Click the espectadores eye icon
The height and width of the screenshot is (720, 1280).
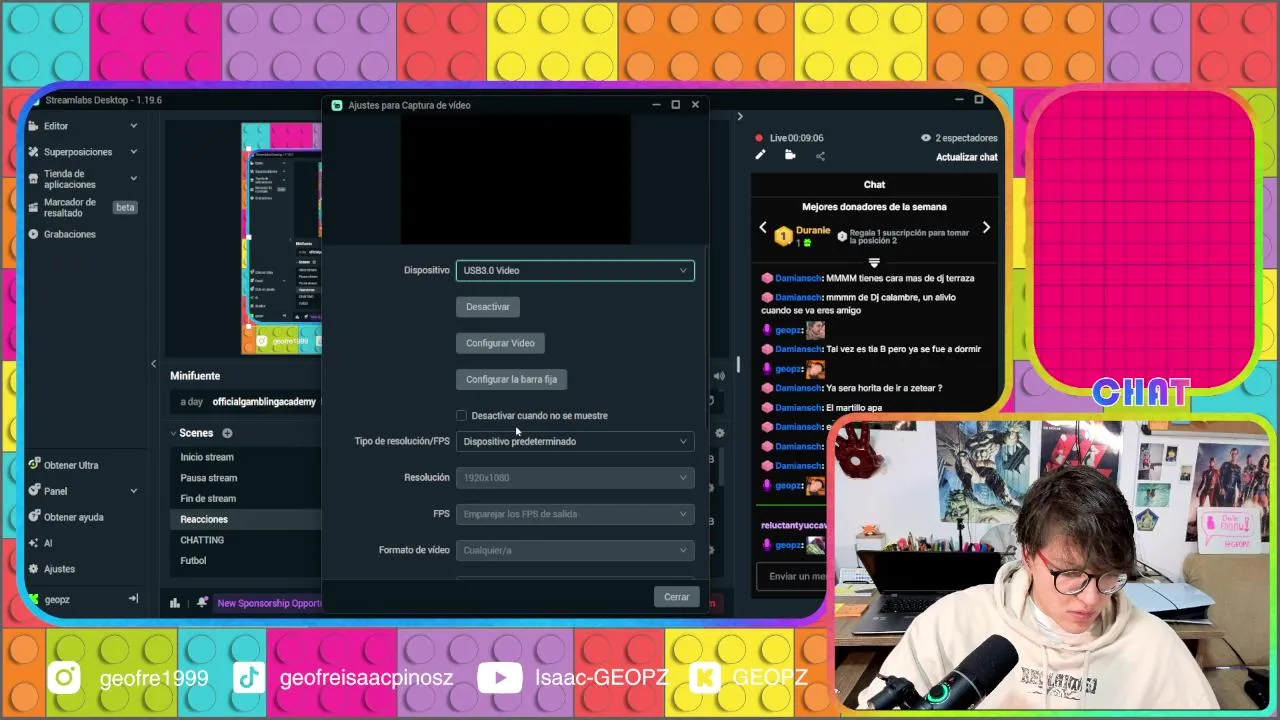tap(925, 138)
